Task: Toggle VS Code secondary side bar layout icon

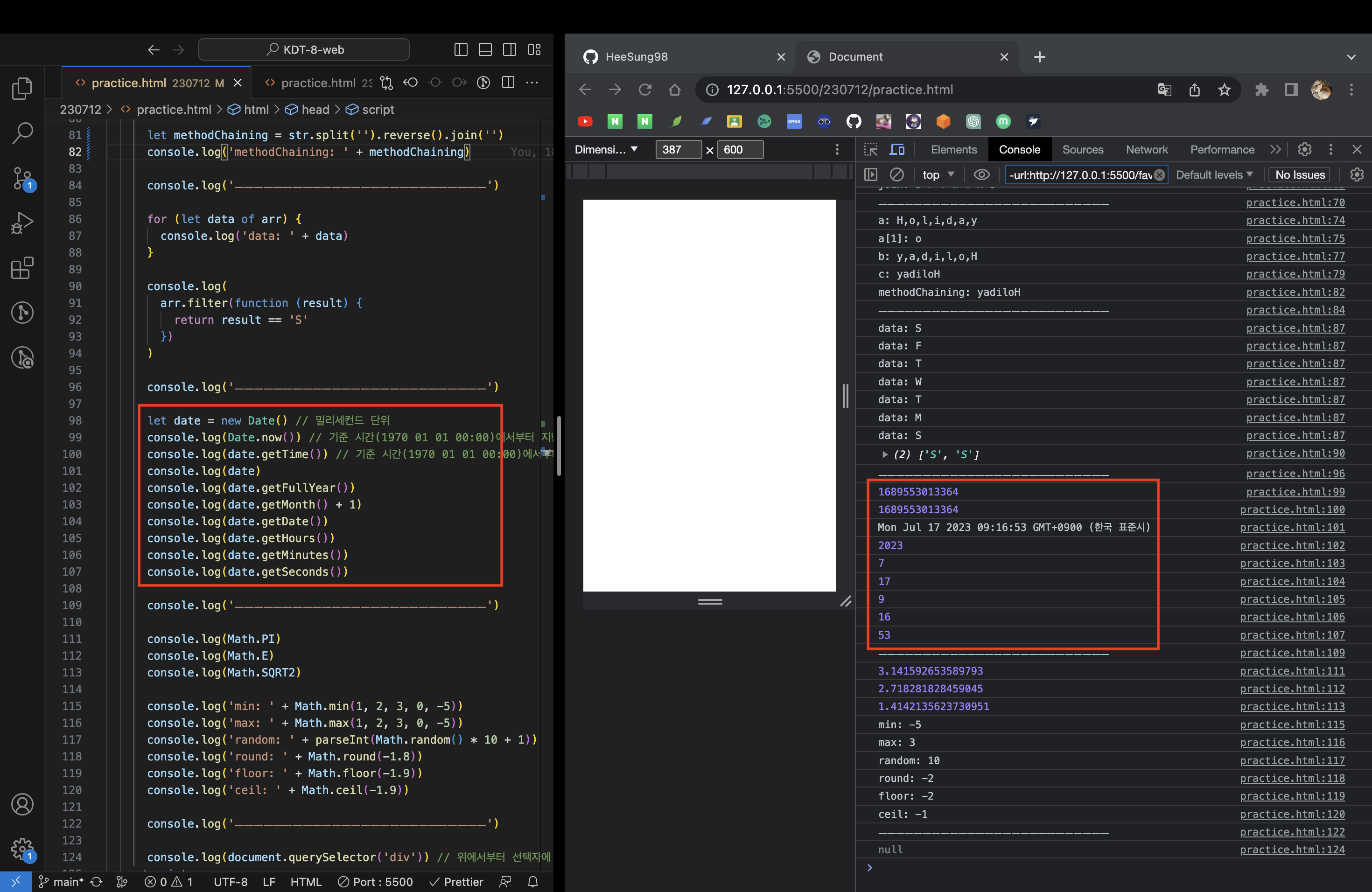Action: tap(510, 49)
